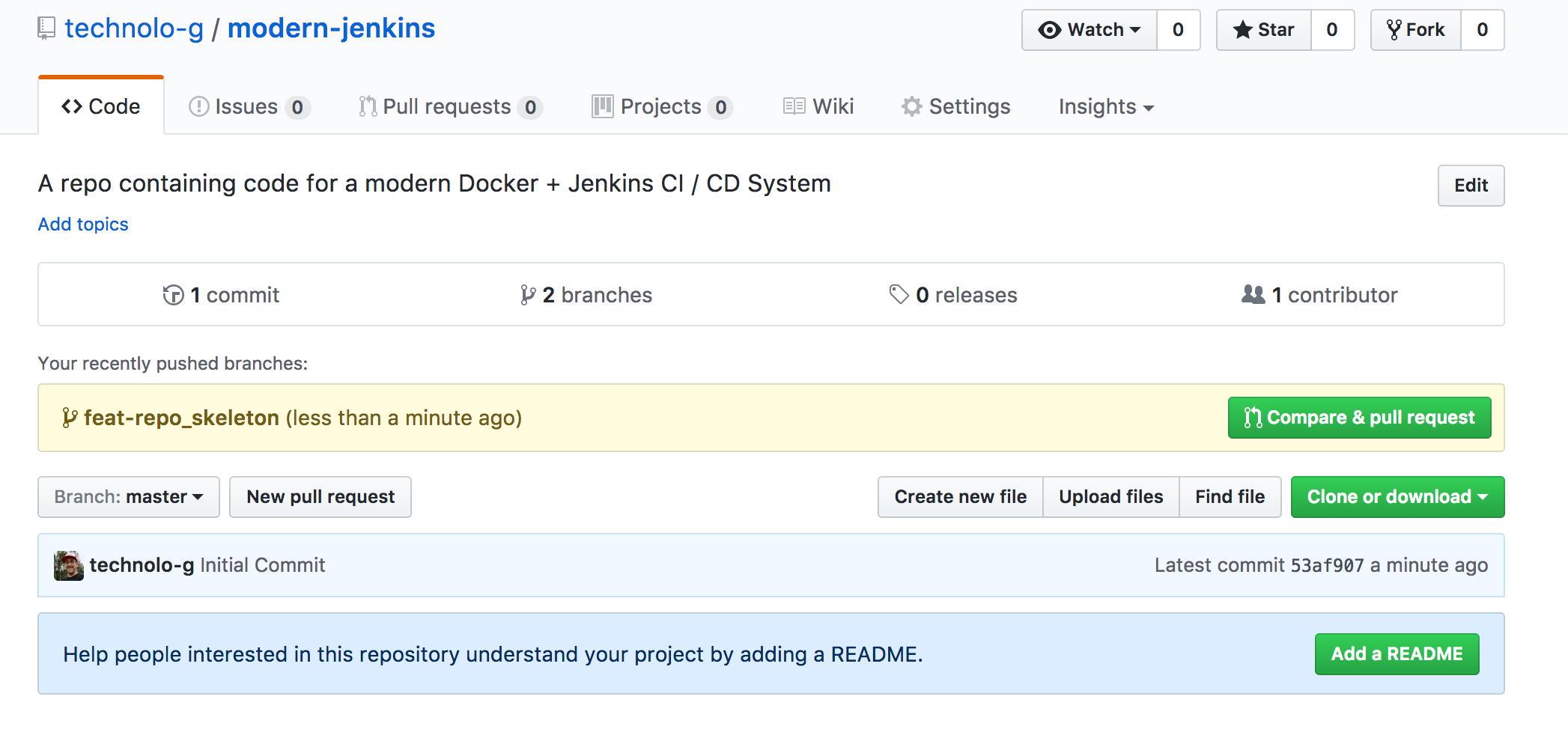
Task: Expand the Clone or download dropdown
Action: coord(1398,497)
